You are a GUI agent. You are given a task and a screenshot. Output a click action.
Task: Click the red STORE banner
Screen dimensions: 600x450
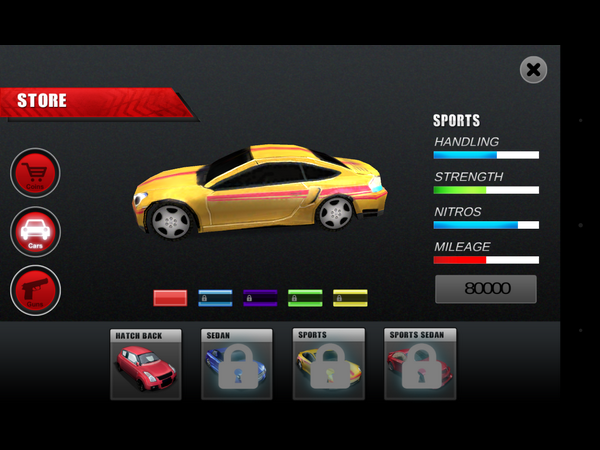(95, 101)
